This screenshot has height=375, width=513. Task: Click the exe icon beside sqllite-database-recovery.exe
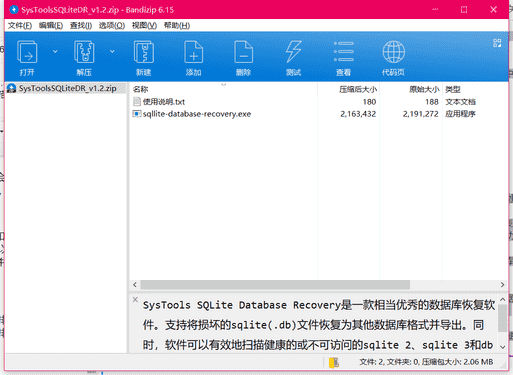point(137,114)
